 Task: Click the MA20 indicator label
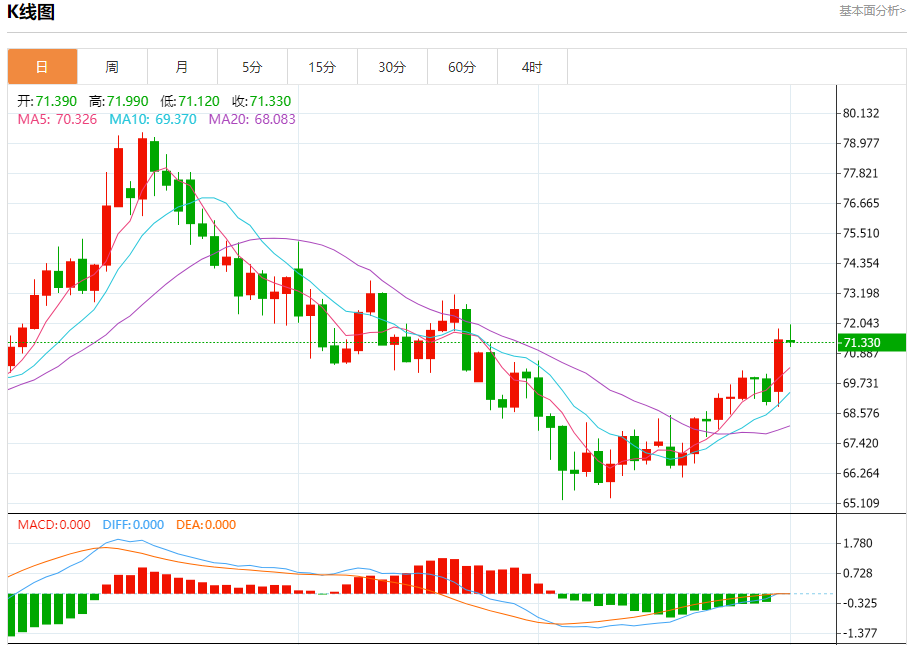click(x=251, y=119)
